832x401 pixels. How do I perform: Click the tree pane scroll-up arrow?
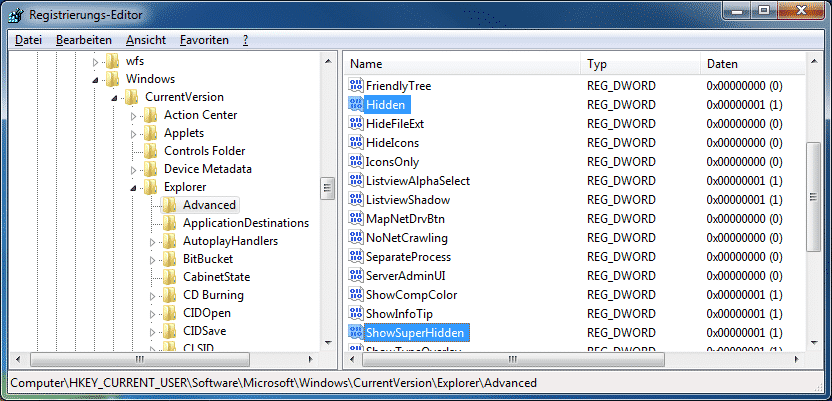tap(327, 62)
